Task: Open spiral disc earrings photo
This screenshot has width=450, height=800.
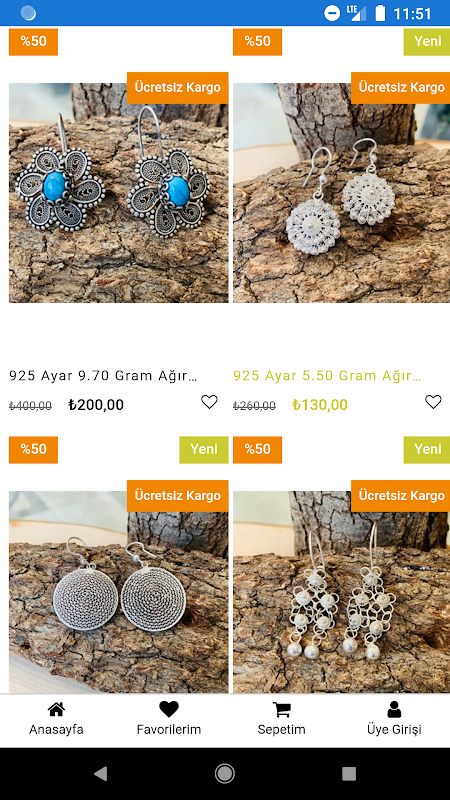Action: [118, 592]
